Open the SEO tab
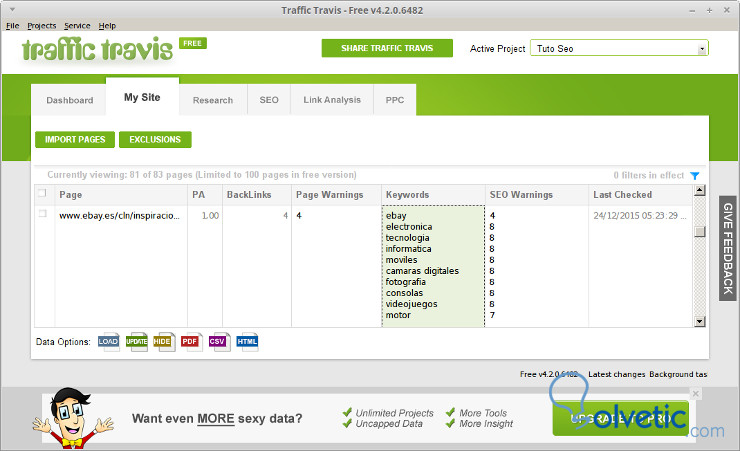This screenshot has width=740, height=451. [x=269, y=100]
